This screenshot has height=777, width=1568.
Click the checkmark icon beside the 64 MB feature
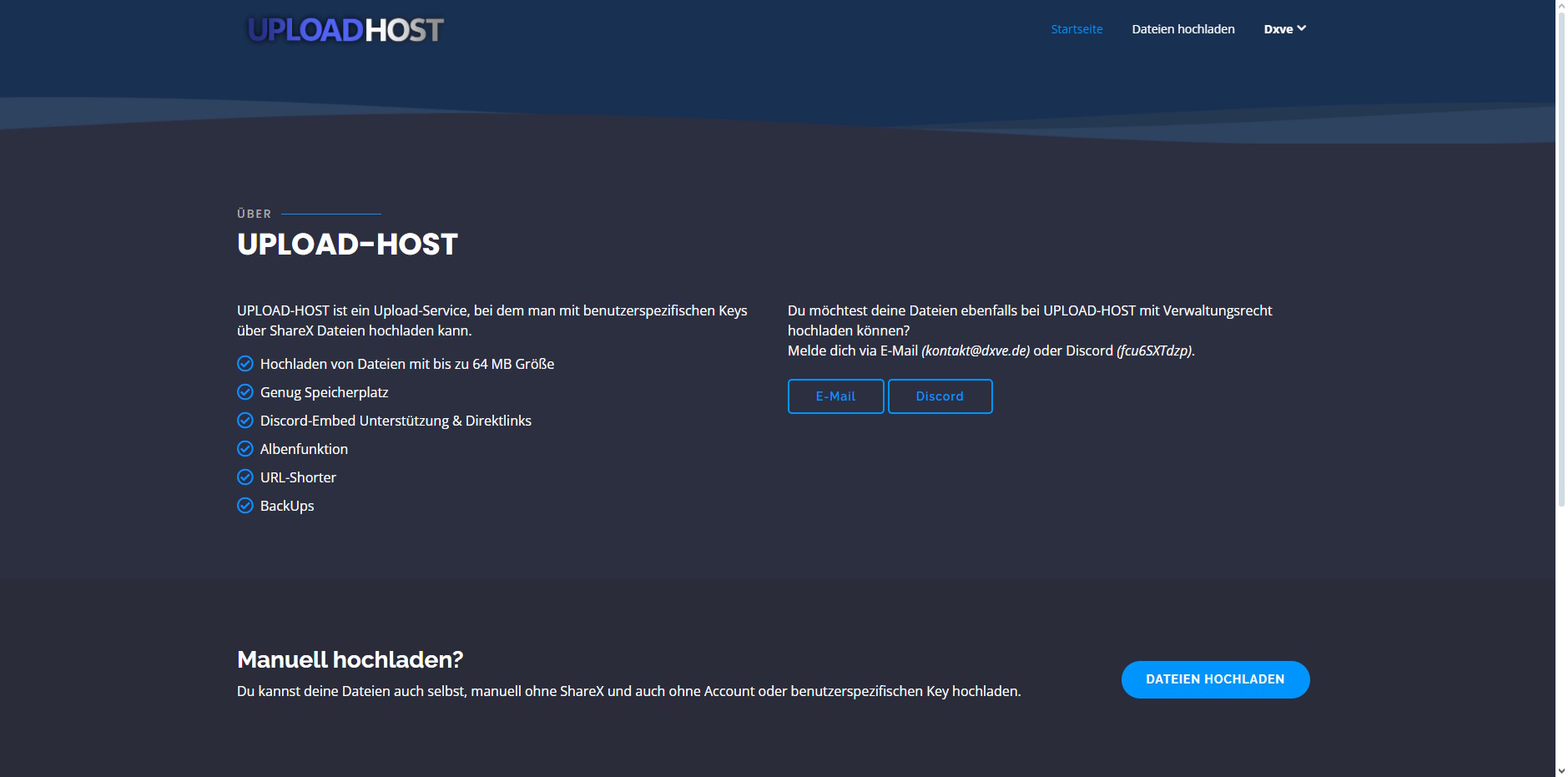(x=245, y=364)
